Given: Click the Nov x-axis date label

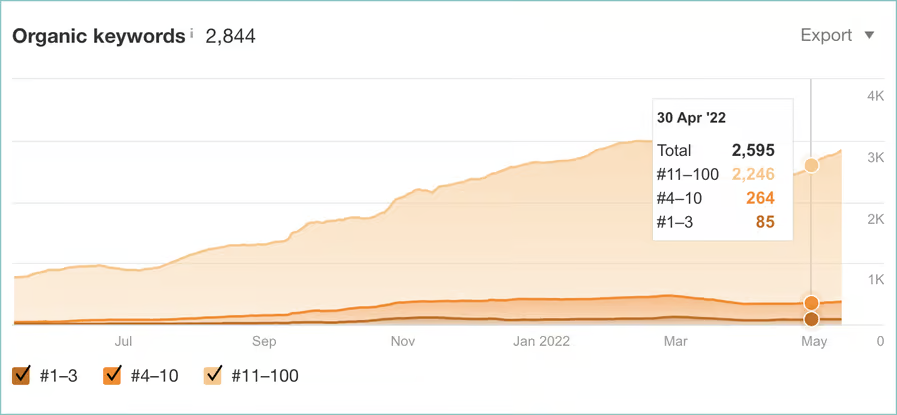Looking at the screenshot, I should point(403,341).
